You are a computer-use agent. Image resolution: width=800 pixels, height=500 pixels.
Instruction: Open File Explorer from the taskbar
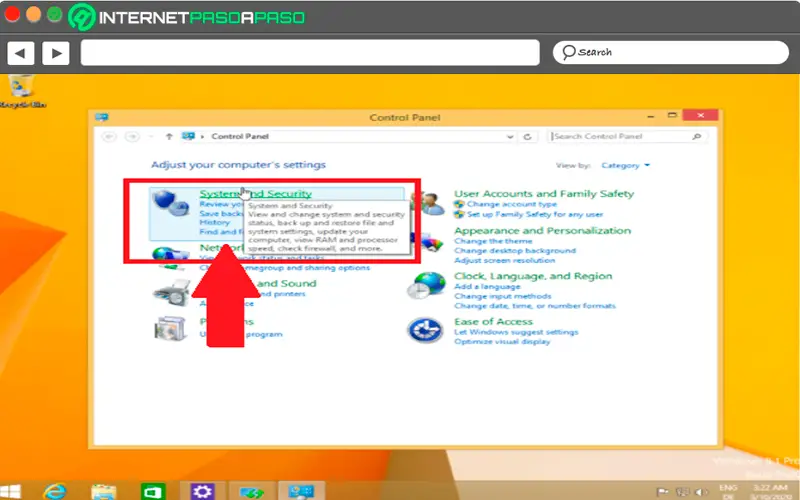[x=104, y=492]
